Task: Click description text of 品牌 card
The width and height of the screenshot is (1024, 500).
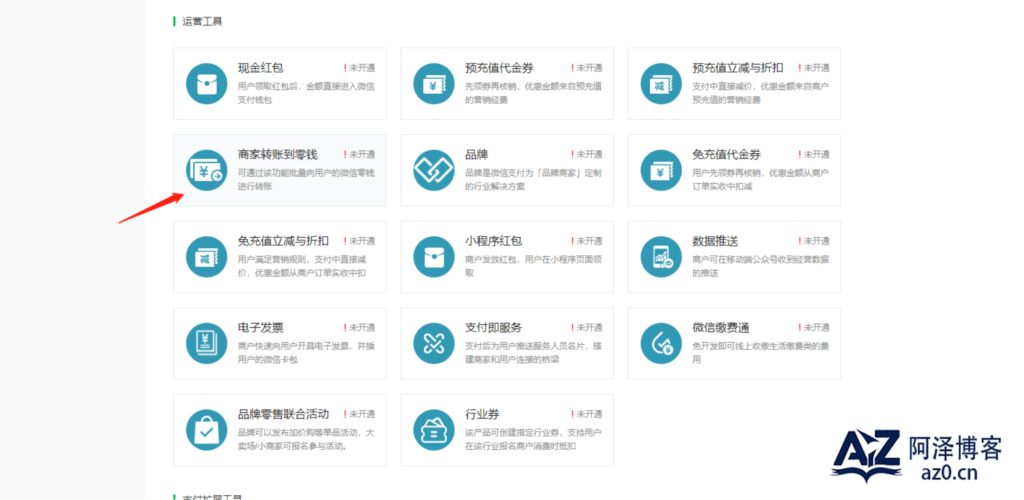Action: pyautogui.click(x=533, y=180)
